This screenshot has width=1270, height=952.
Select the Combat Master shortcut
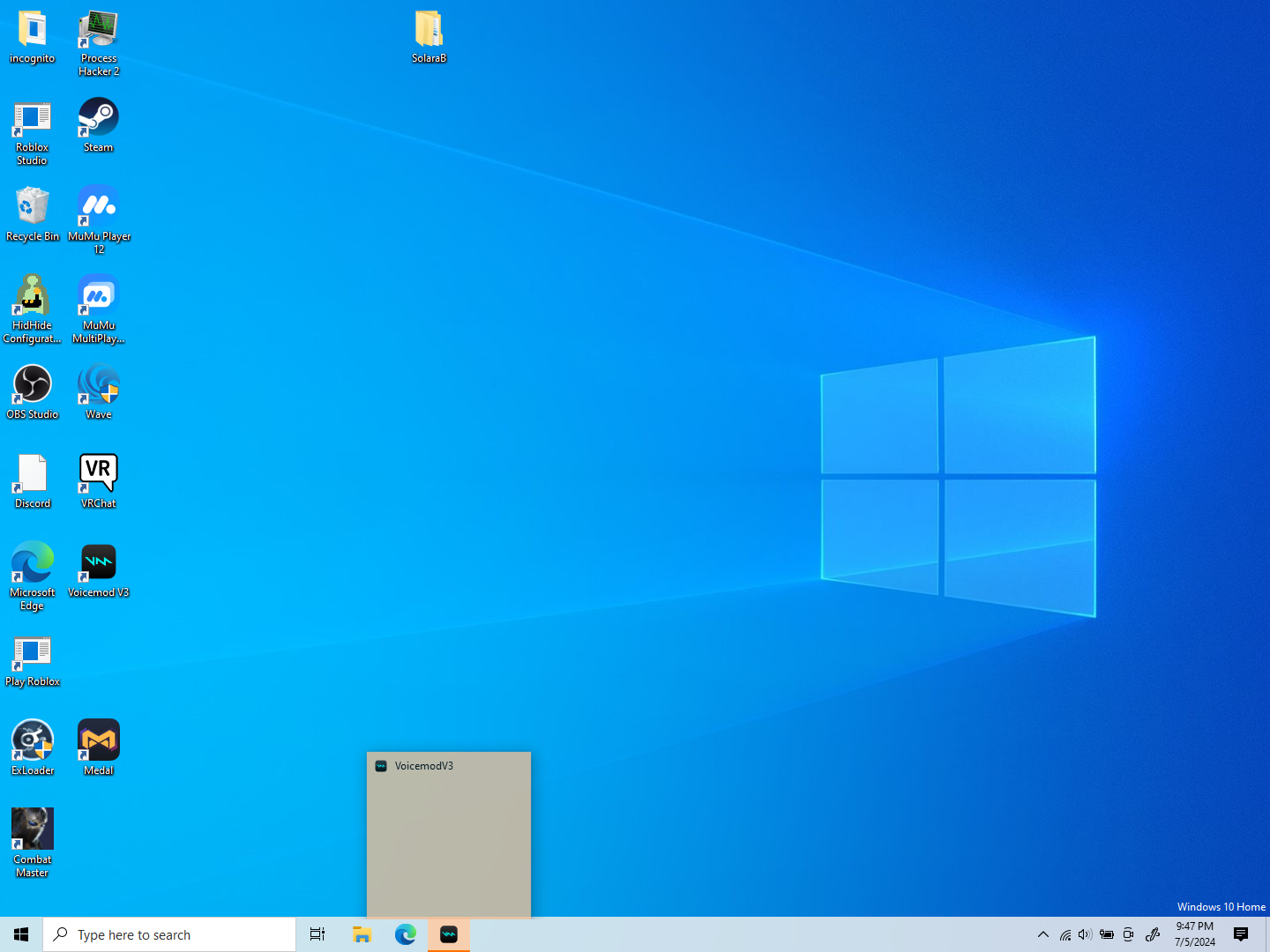click(x=33, y=844)
